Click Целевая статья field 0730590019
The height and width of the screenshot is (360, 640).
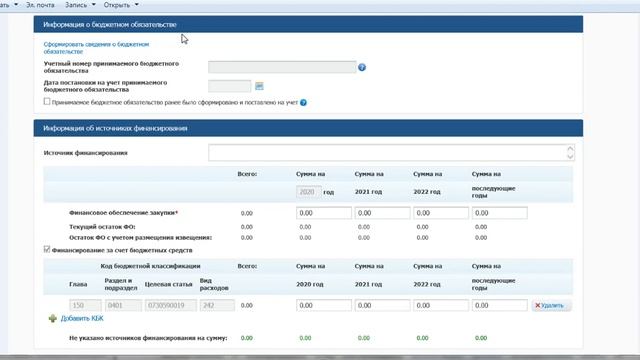coord(171,305)
